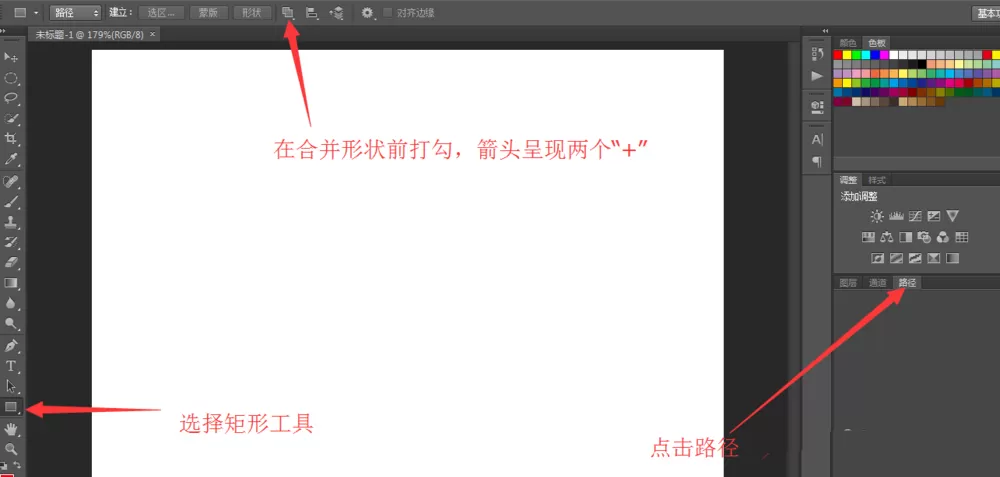Open the path alignment options icon

point(312,12)
